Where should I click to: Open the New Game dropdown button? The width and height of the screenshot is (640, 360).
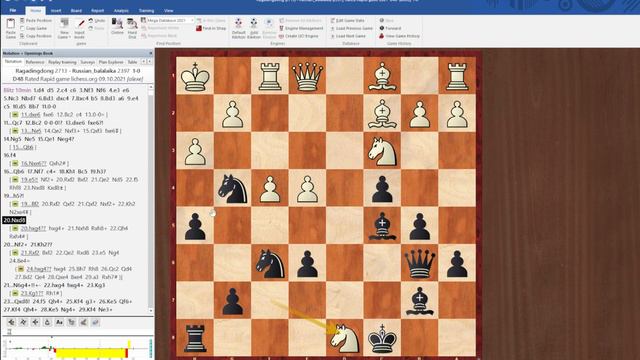click(x=64, y=28)
